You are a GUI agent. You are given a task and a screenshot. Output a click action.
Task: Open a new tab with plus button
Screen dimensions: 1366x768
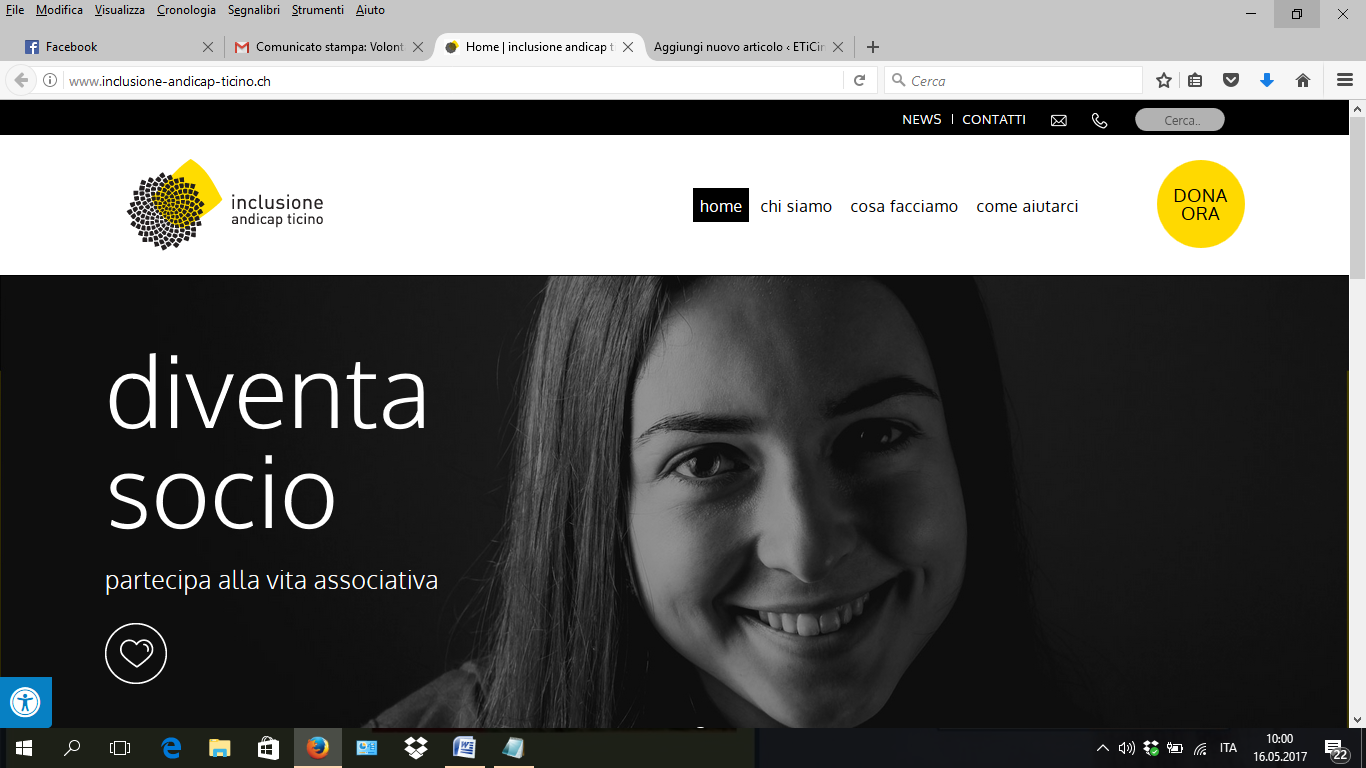tap(873, 47)
